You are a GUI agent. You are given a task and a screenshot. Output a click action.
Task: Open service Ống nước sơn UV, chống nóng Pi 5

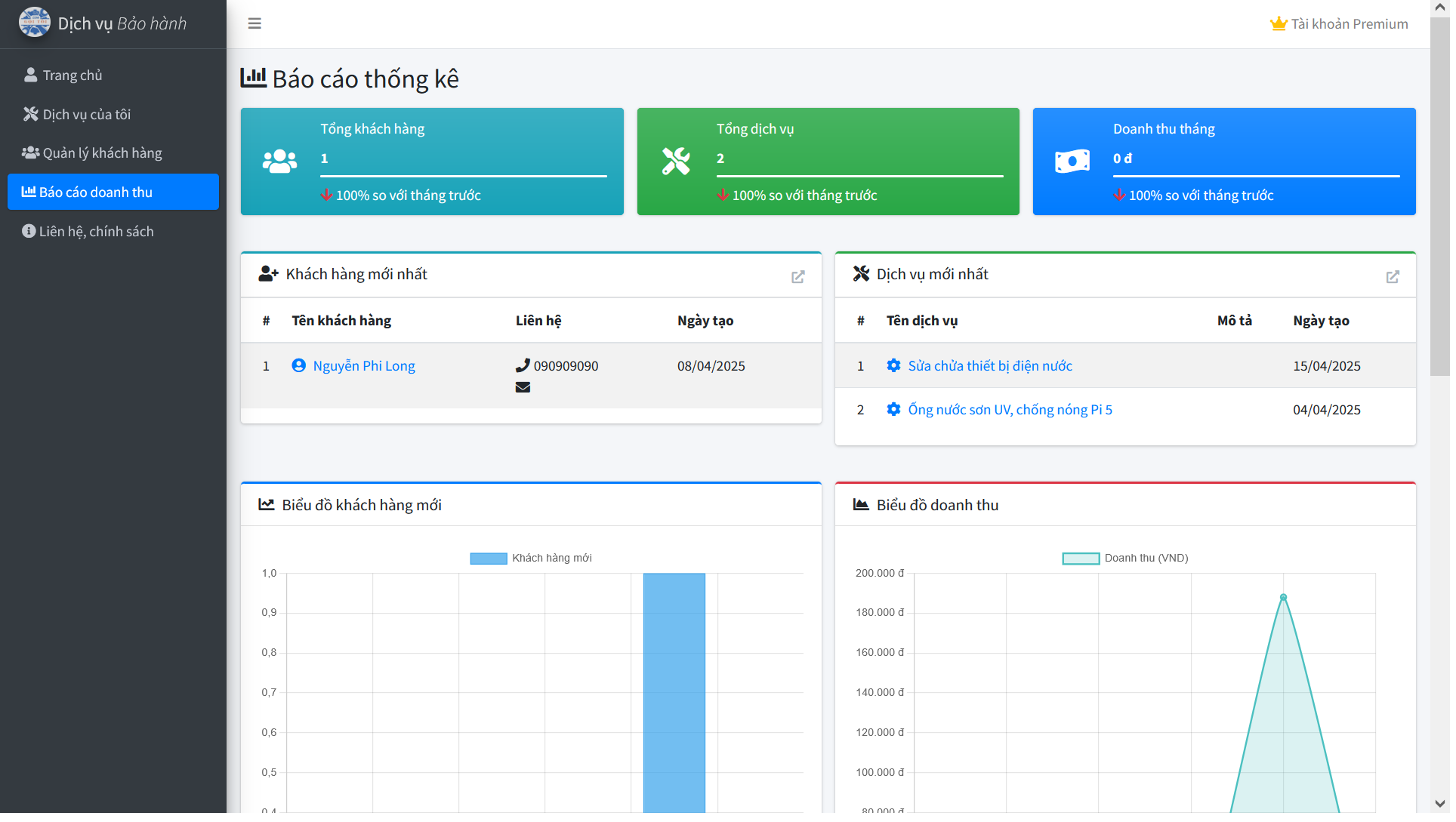(1009, 410)
